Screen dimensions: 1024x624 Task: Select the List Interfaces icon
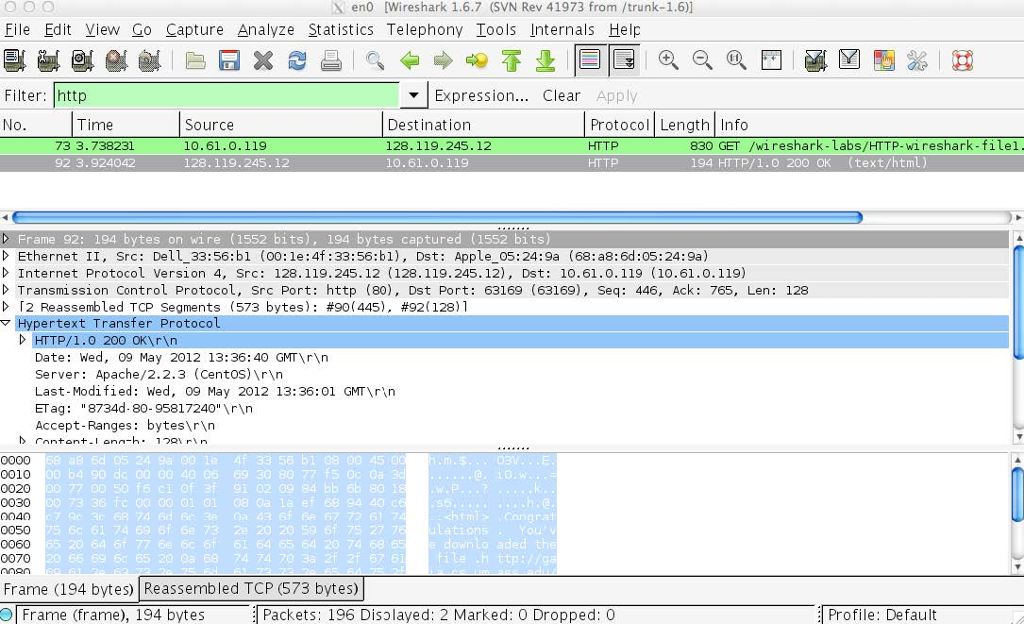[16, 60]
